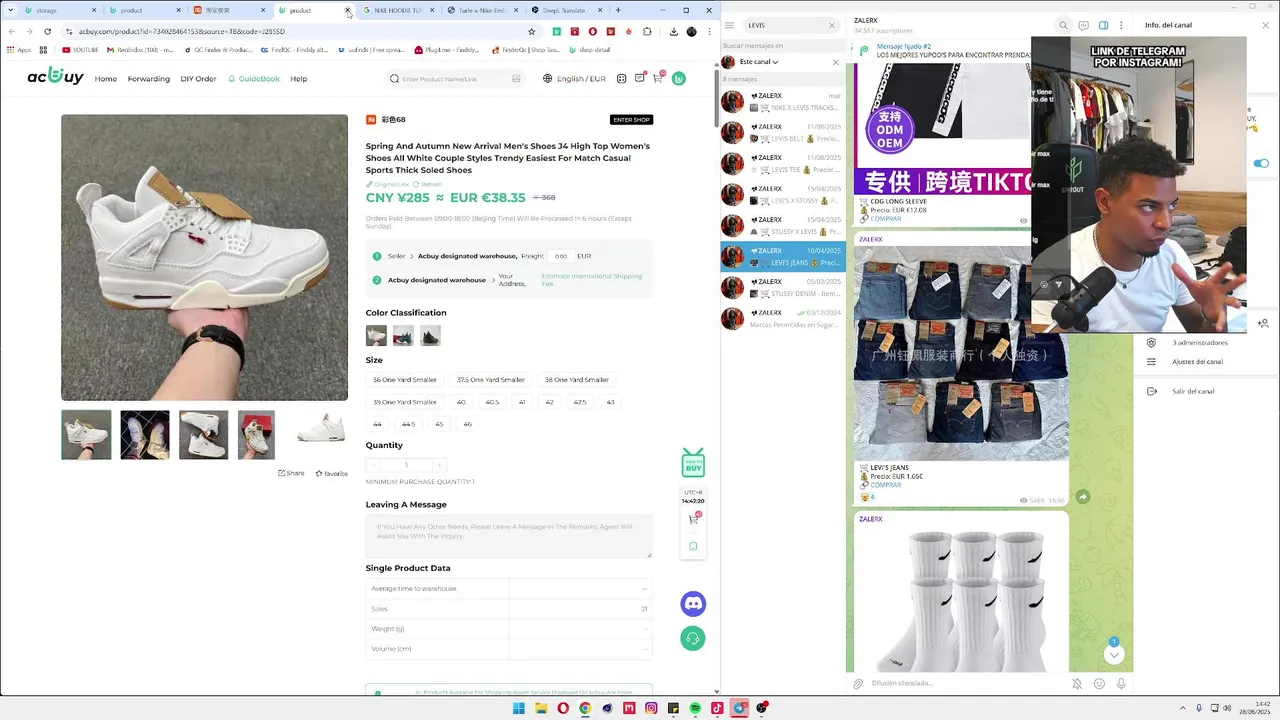This screenshot has height=720, width=1280.
Task: Expand the Este canal search scope dropdown
Action: [x=759, y=62]
